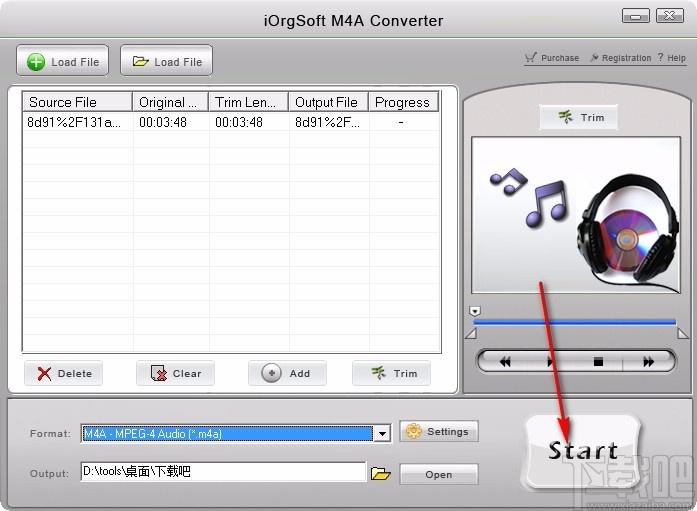Open the format Settings button
Screen dimensions: 697x511
tap(439, 431)
